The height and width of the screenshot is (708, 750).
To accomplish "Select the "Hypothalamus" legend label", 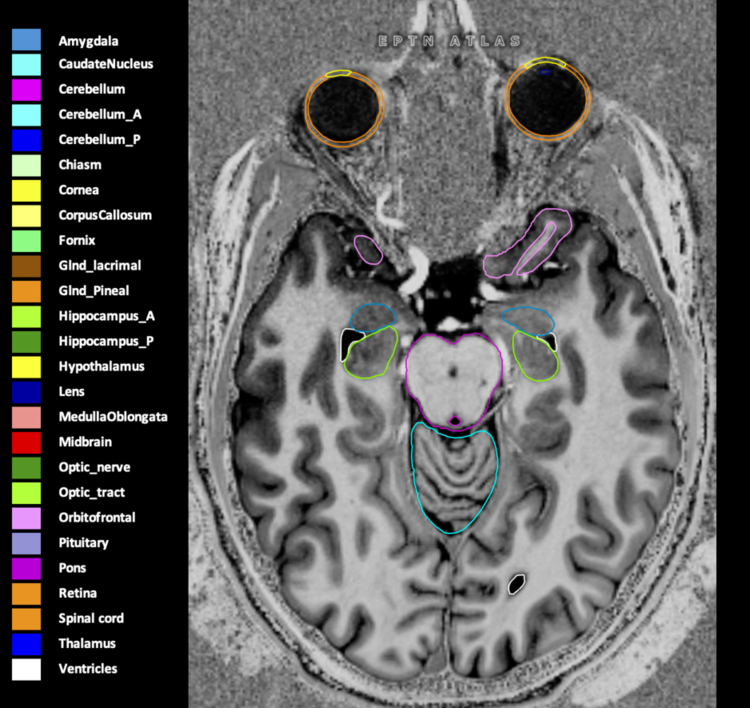I will click(101, 367).
